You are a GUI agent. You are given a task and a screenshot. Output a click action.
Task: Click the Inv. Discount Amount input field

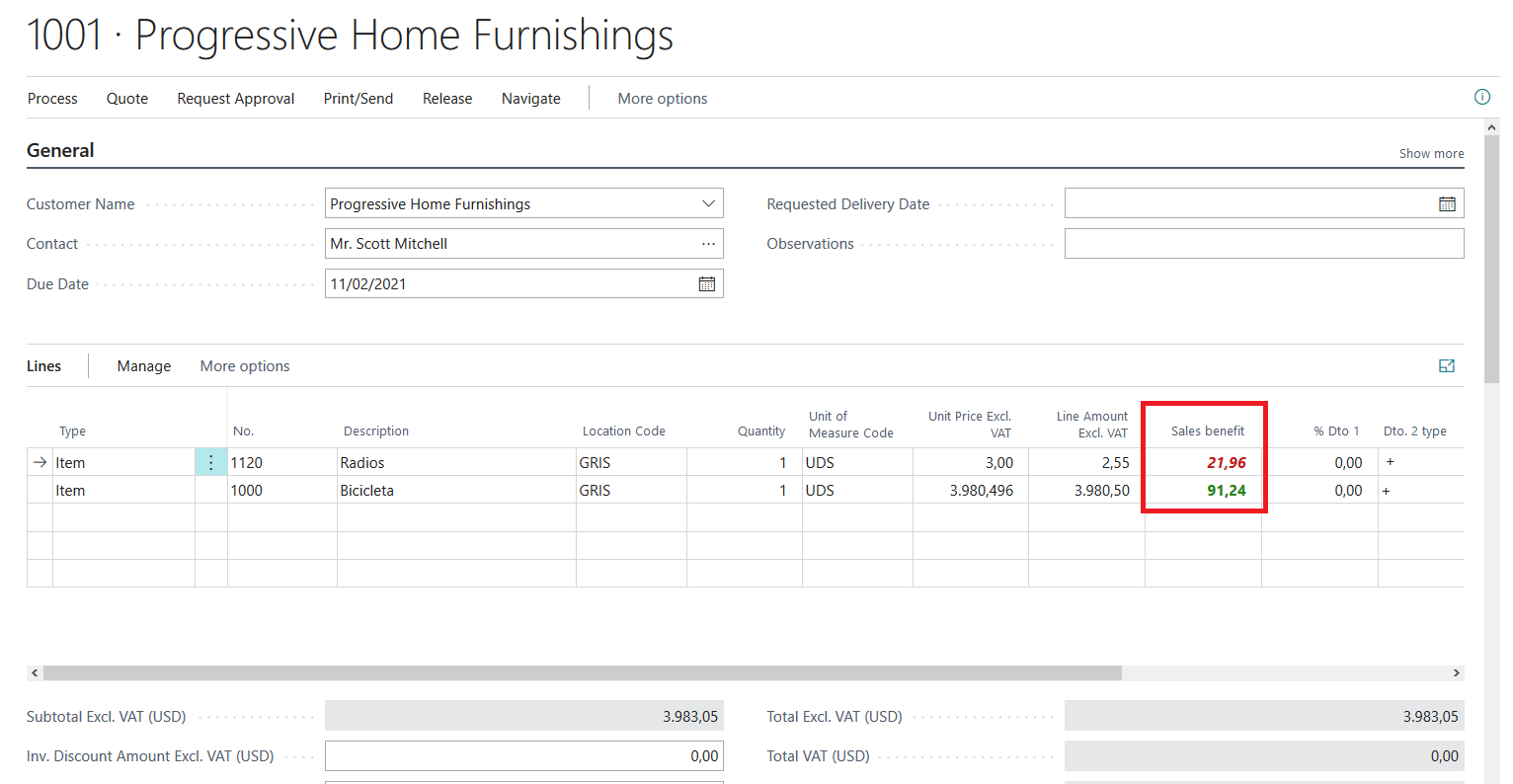pos(523,756)
